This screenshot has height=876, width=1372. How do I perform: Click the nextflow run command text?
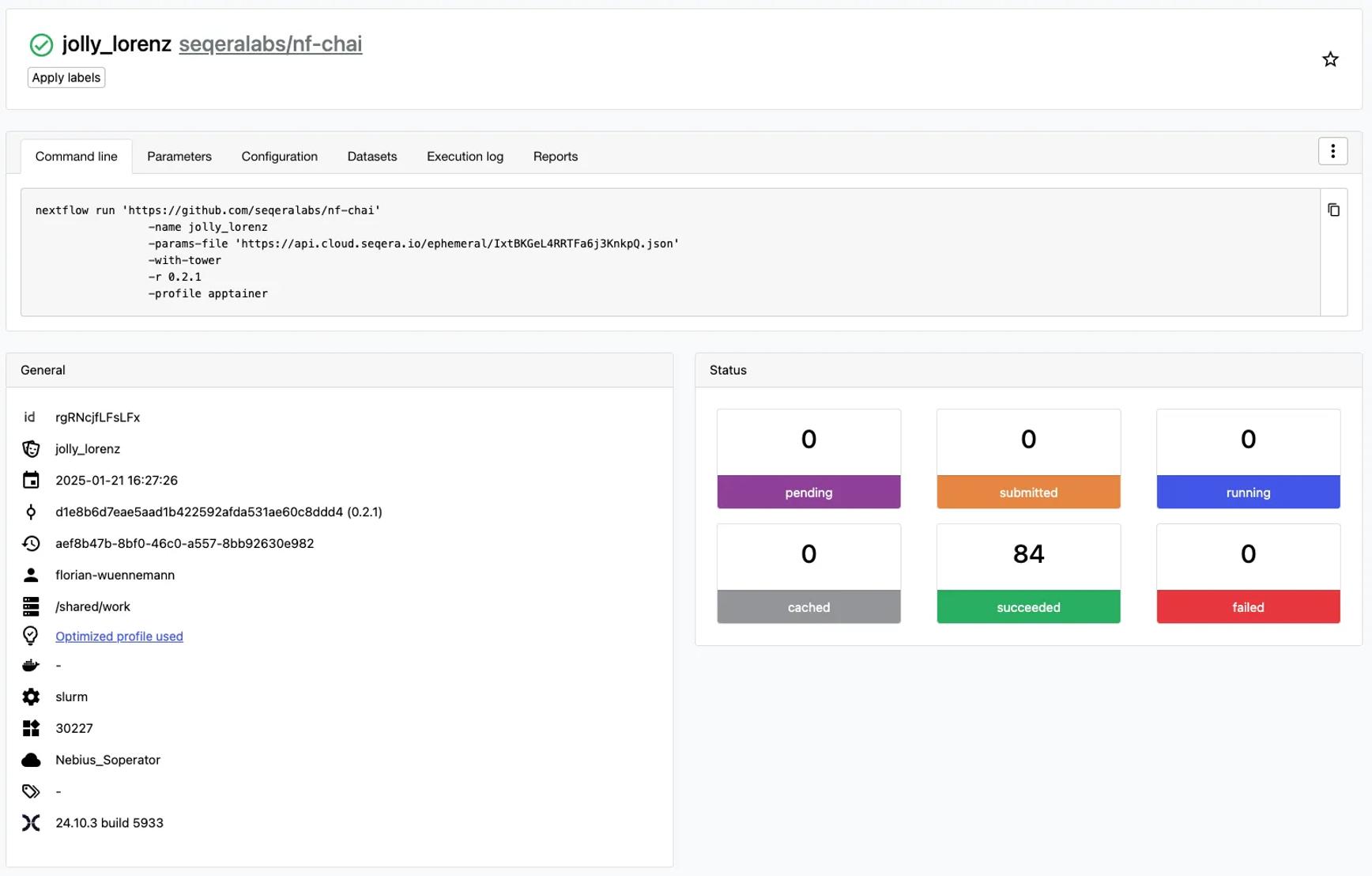[208, 210]
